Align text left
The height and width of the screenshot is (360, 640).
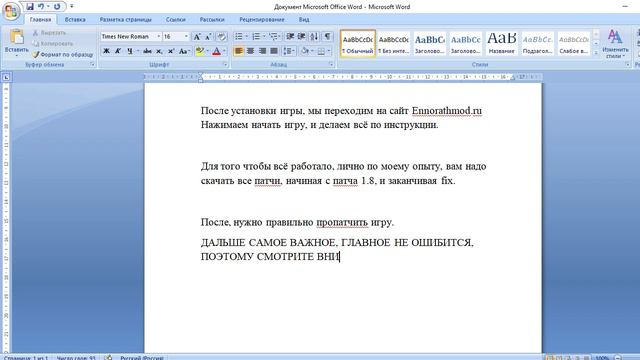pos(239,51)
